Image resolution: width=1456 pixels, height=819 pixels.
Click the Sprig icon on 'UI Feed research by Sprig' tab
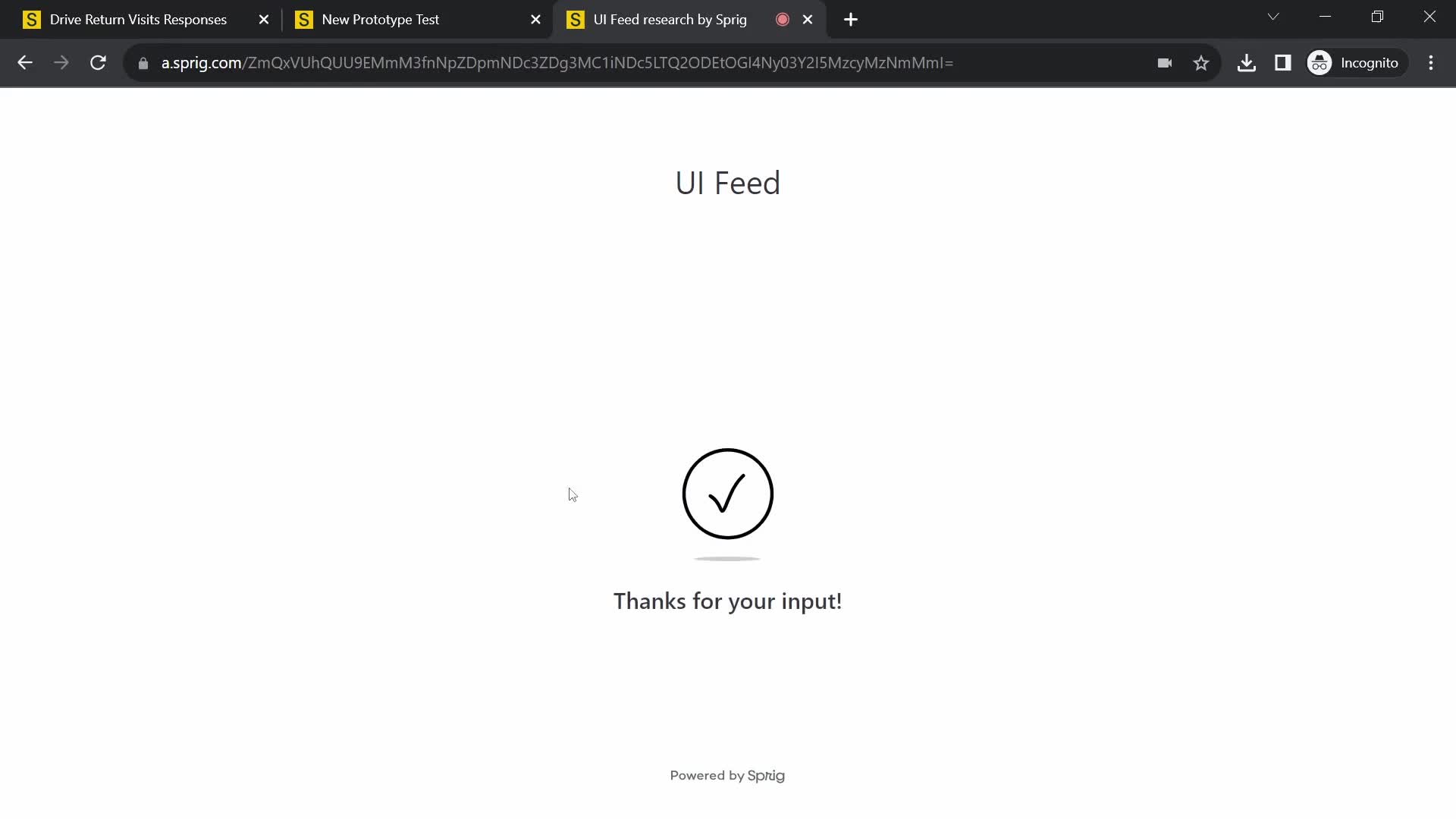point(576,20)
